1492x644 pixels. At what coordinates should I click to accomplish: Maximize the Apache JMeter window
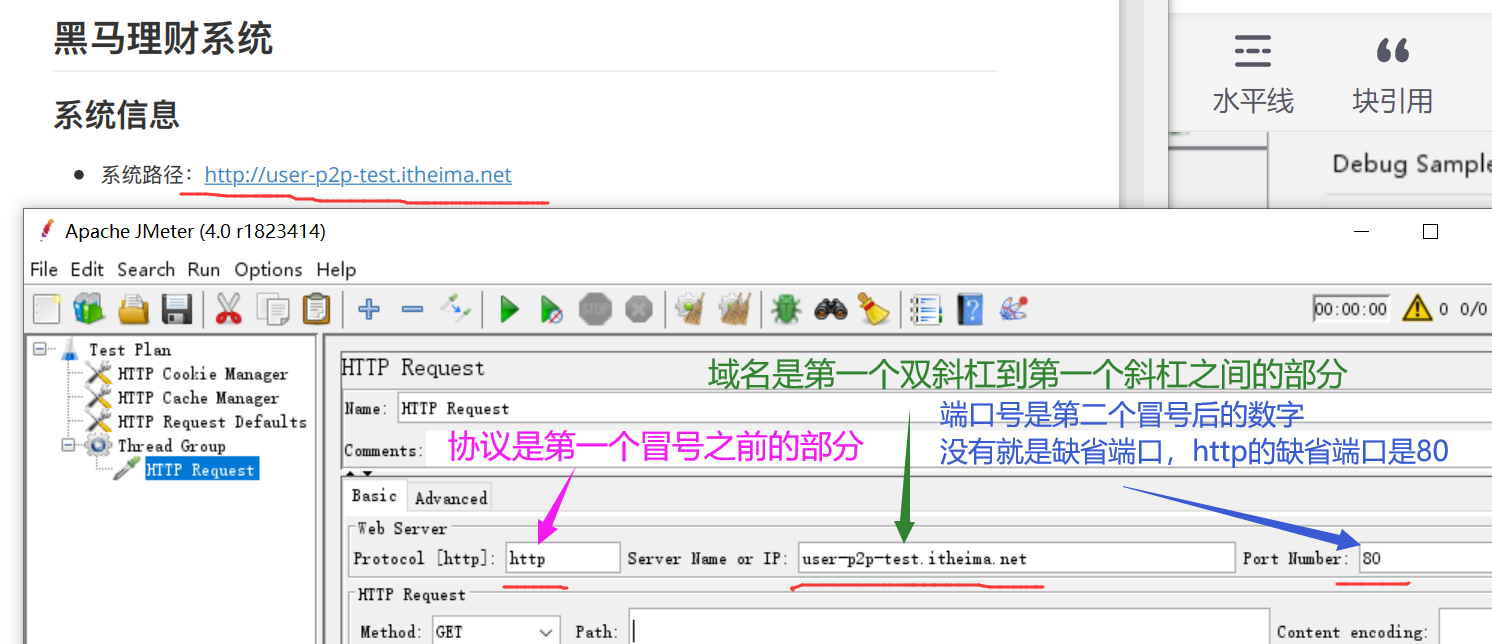(1430, 231)
